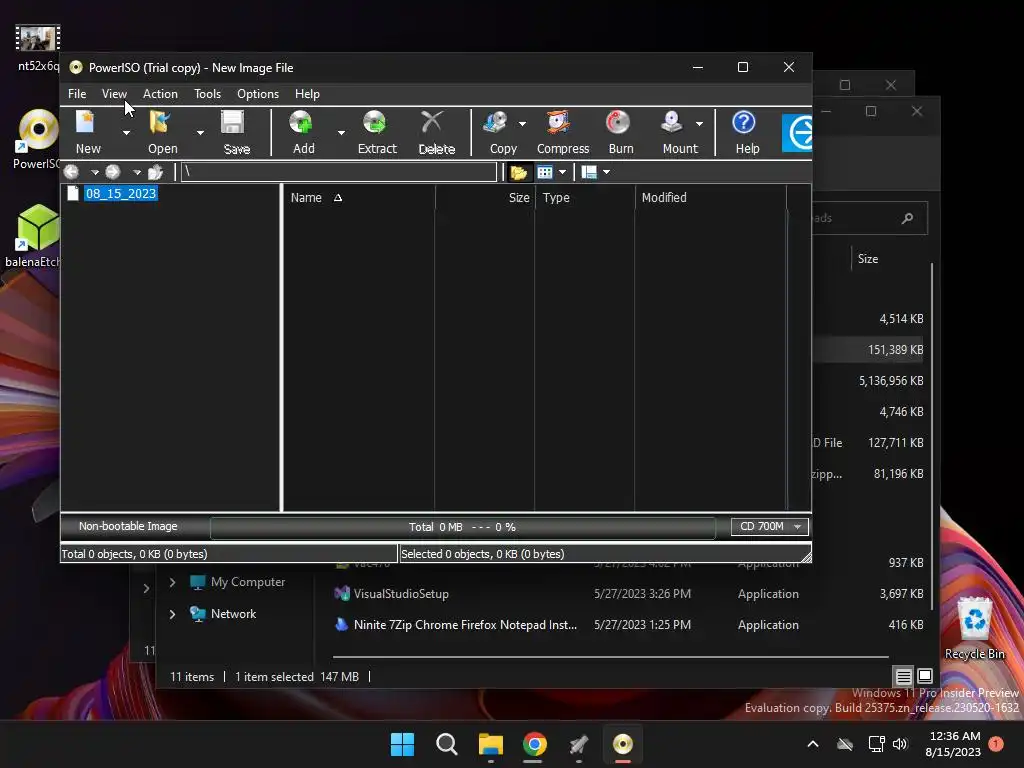Switch Explorer to details view icon
The image size is (1024, 768).
point(903,677)
